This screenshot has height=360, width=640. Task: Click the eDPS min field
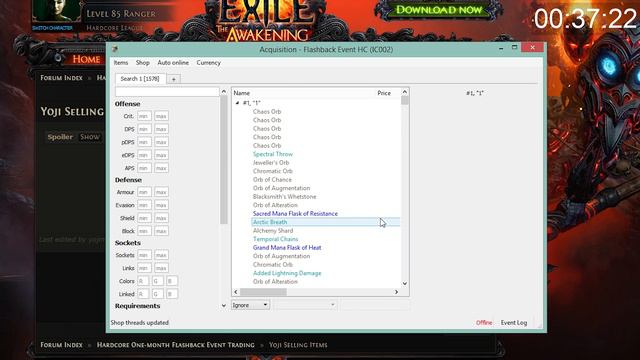coord(144,156)
